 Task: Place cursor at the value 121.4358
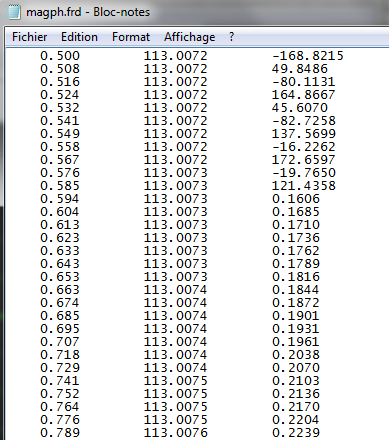(x=304, y=186)
